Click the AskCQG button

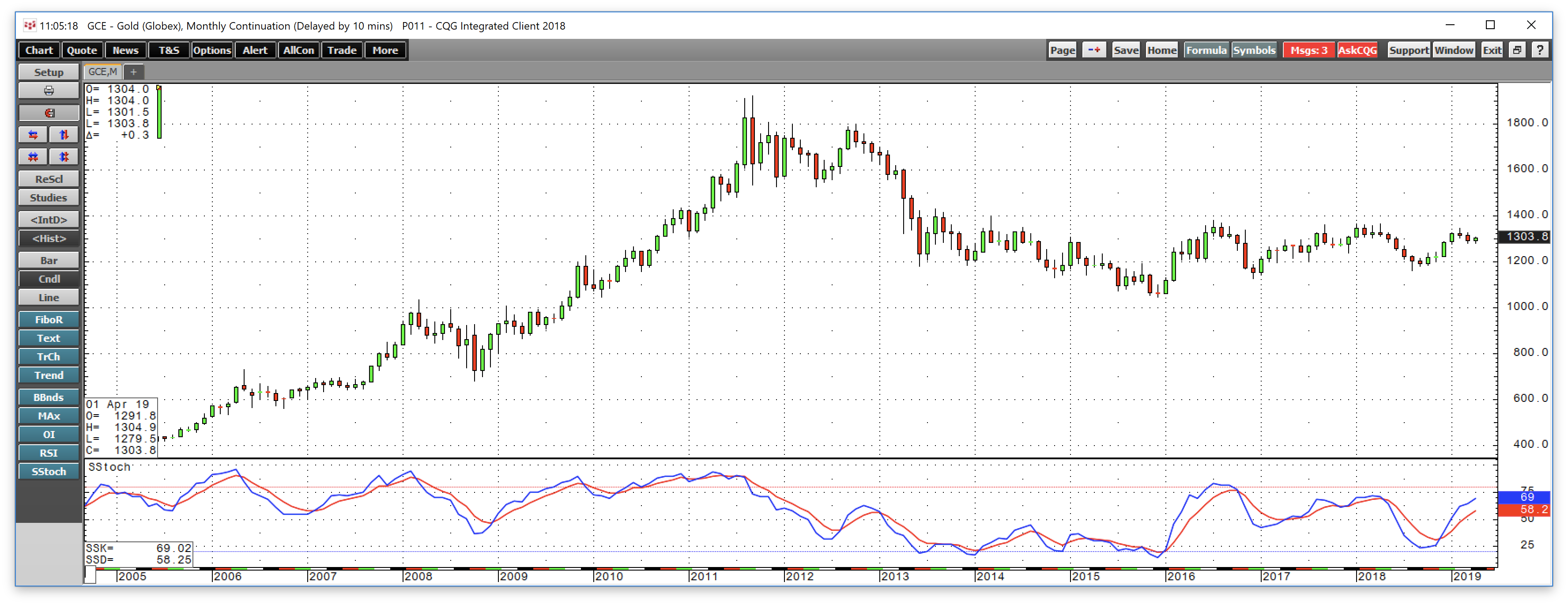[x=1357, y=50]
